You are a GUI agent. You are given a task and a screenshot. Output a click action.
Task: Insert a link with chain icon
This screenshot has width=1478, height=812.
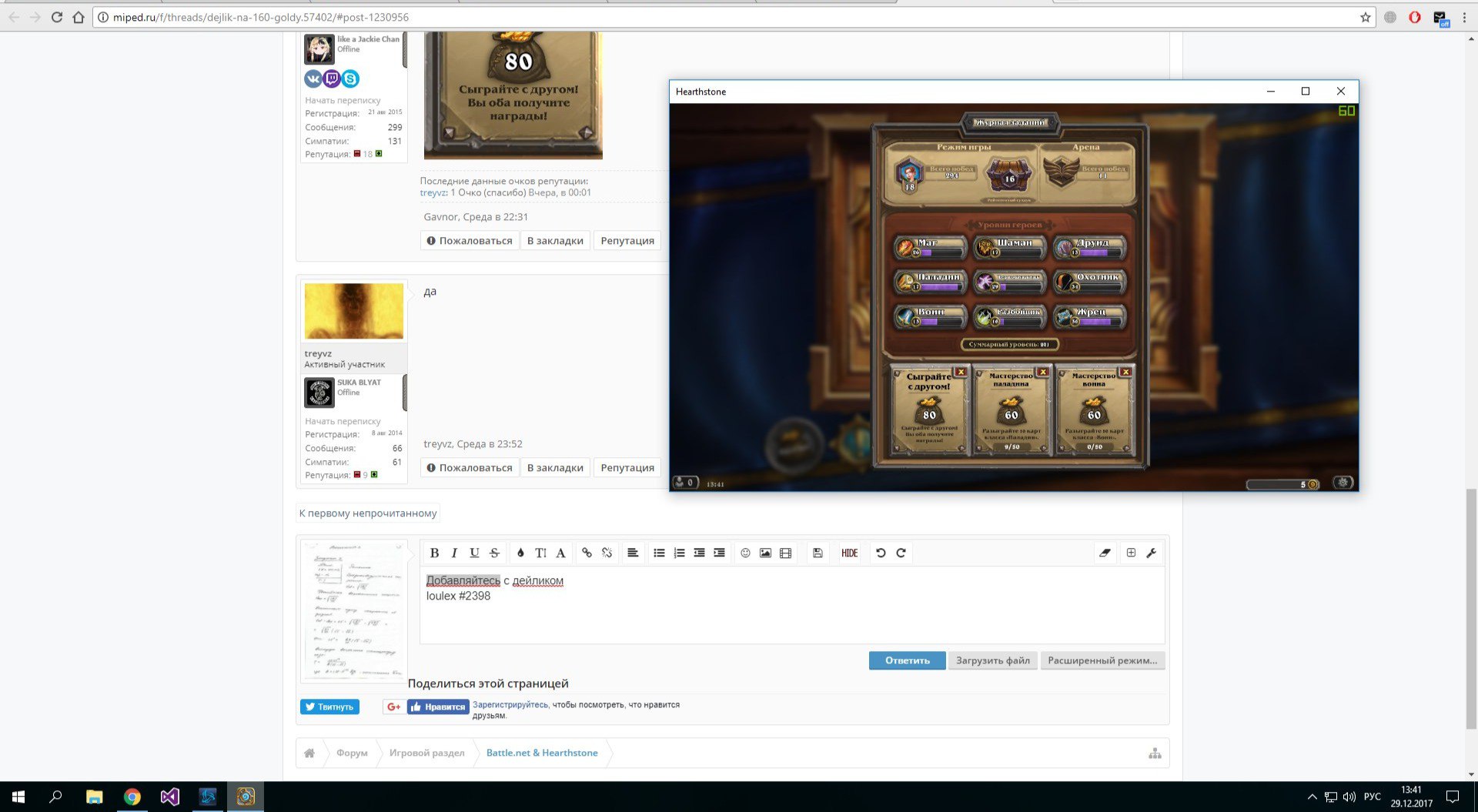pyautogui.click(x=587, y=553)
